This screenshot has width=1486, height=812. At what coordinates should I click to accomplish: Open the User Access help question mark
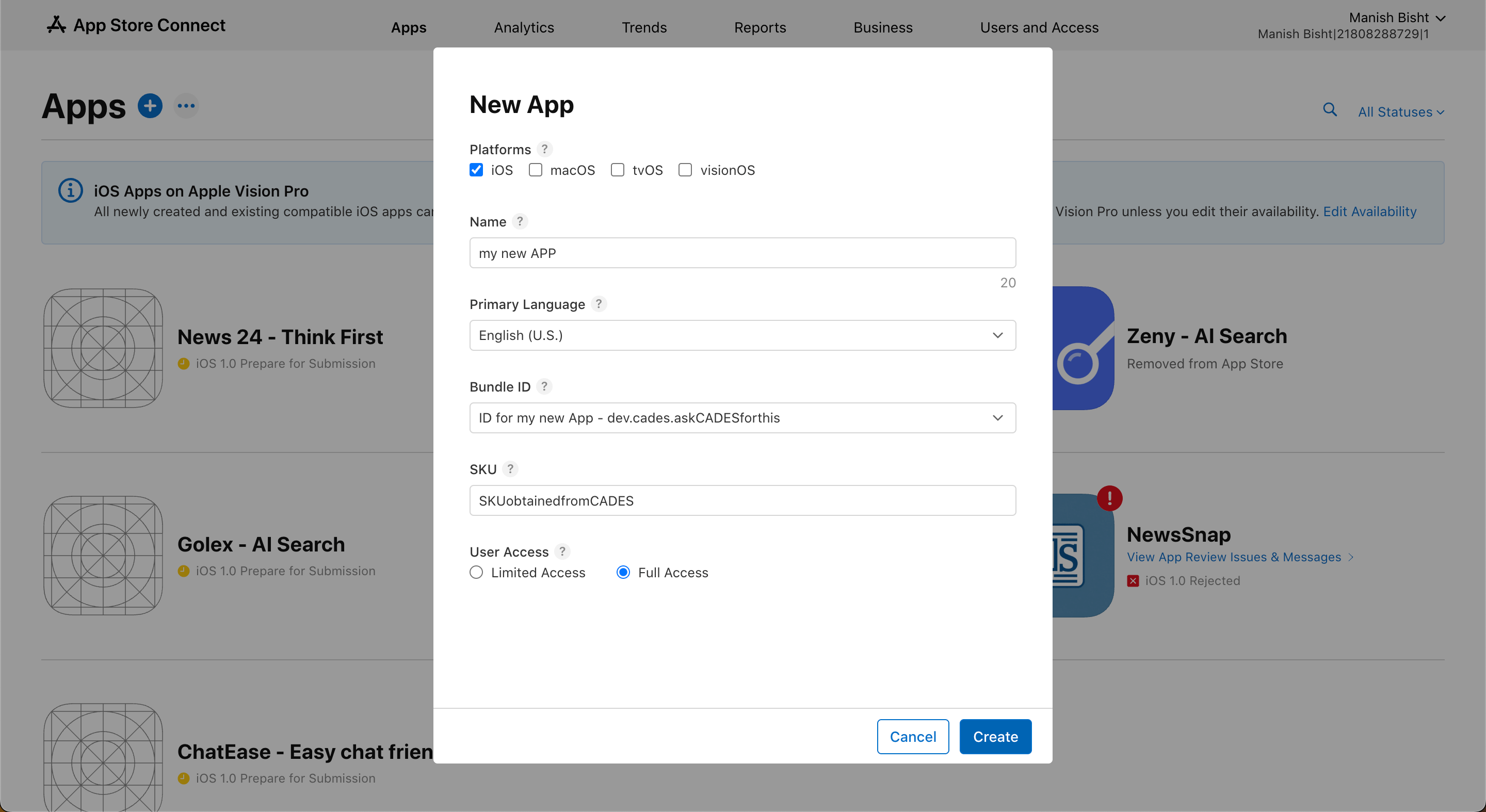click(562, 551)
